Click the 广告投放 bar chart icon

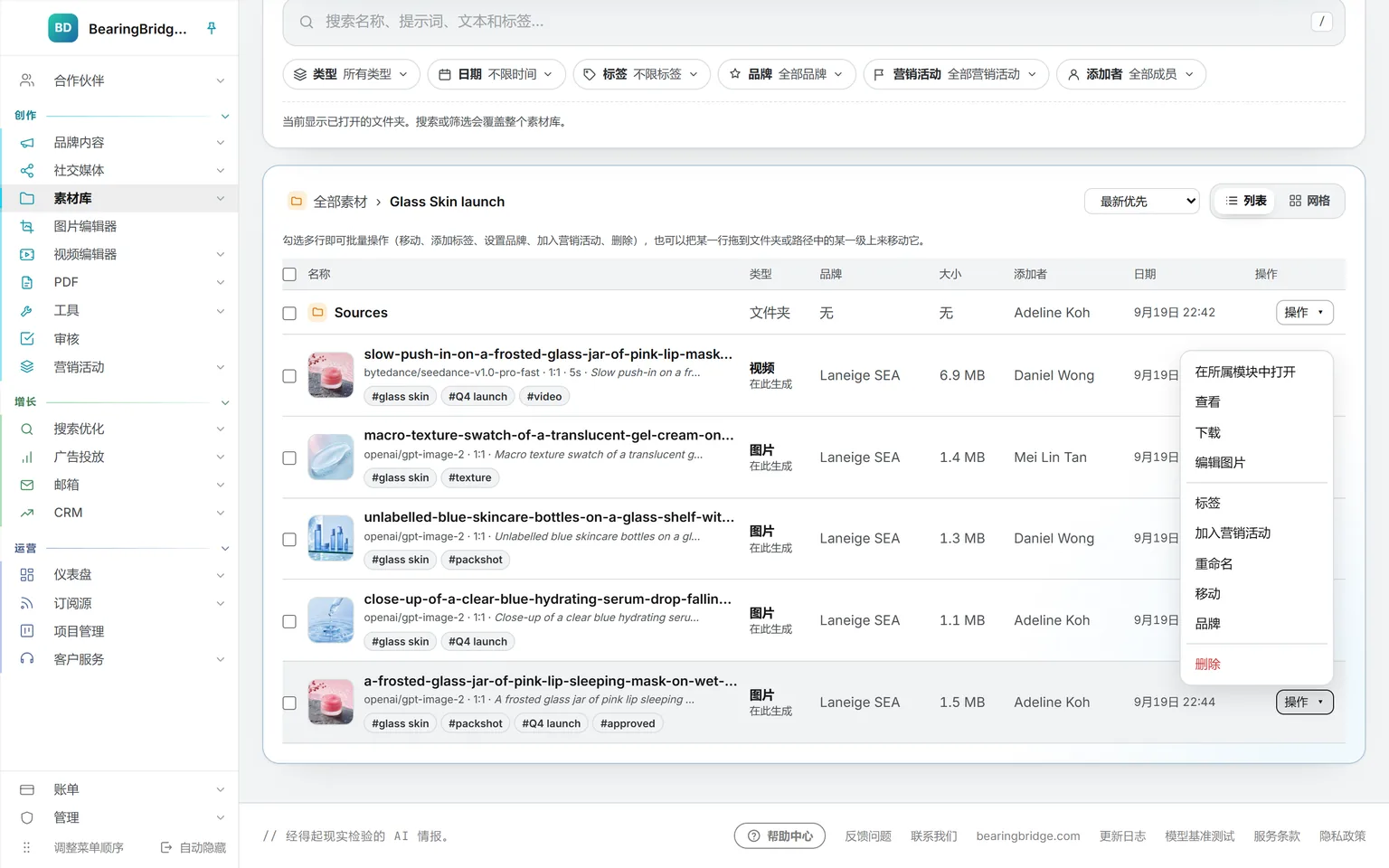pyautogui.click(x=27, y=458)
